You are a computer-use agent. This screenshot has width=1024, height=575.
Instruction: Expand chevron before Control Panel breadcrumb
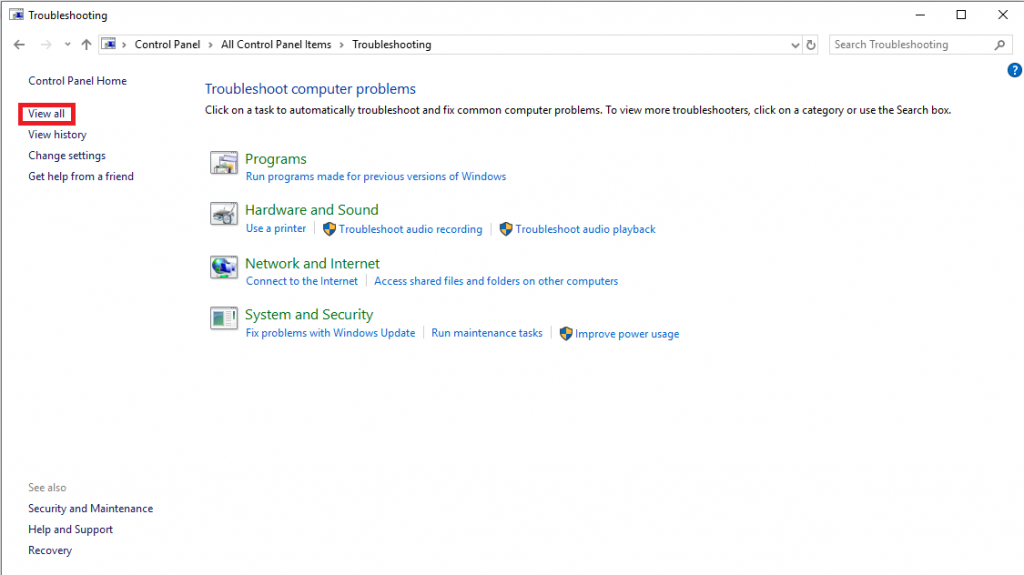[x=124, y=44]
